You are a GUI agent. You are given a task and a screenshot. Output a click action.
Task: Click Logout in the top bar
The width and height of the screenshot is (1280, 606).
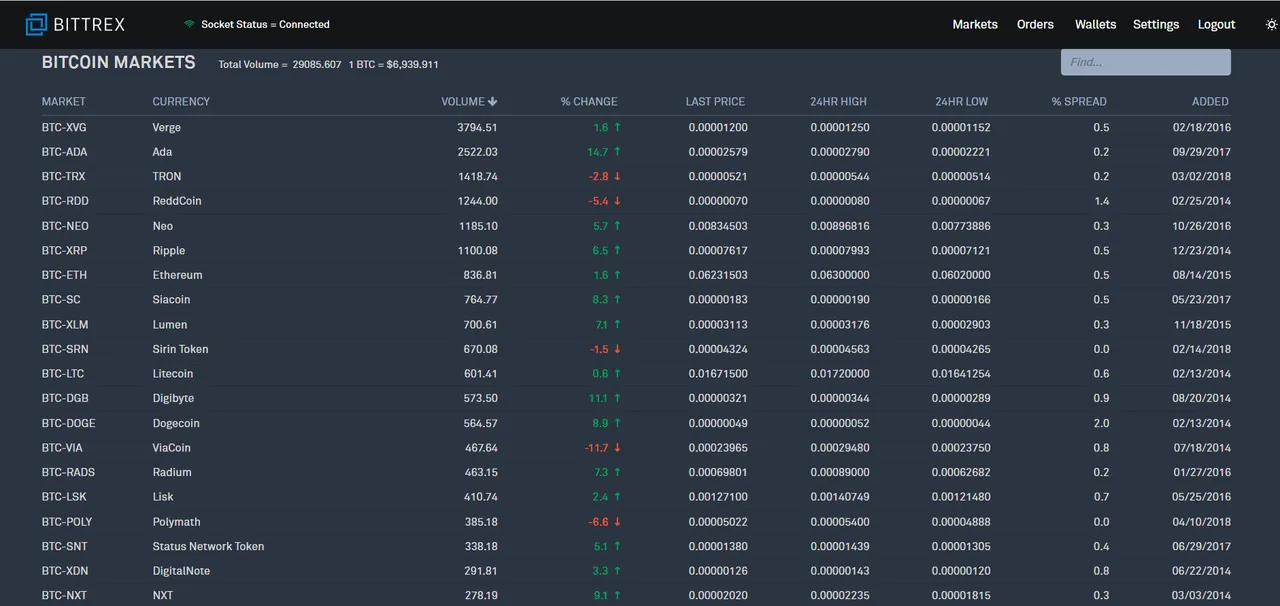[1217, 24]
